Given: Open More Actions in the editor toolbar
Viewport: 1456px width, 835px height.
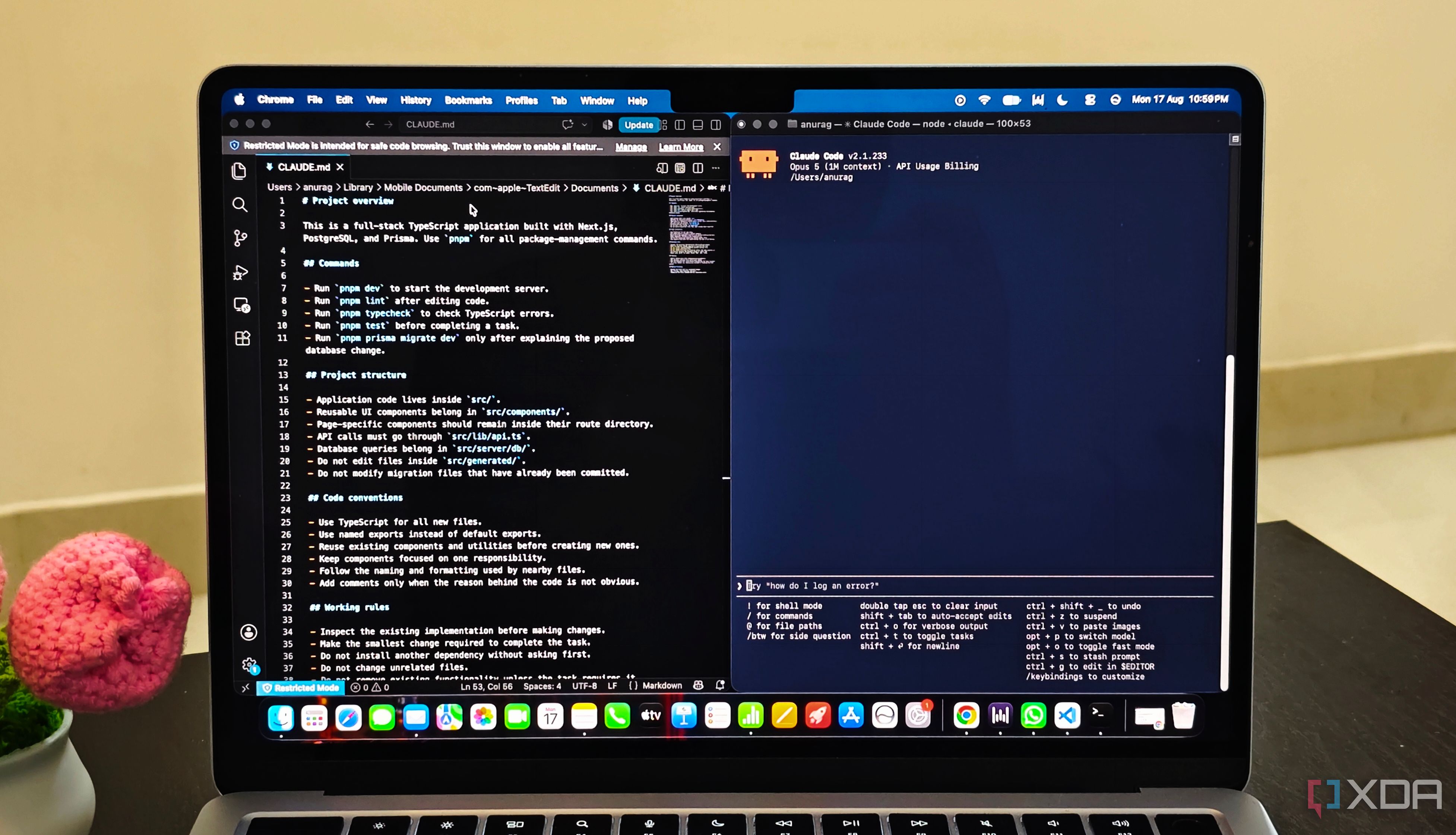Looking at the screenshot, I should coord(716,168).
